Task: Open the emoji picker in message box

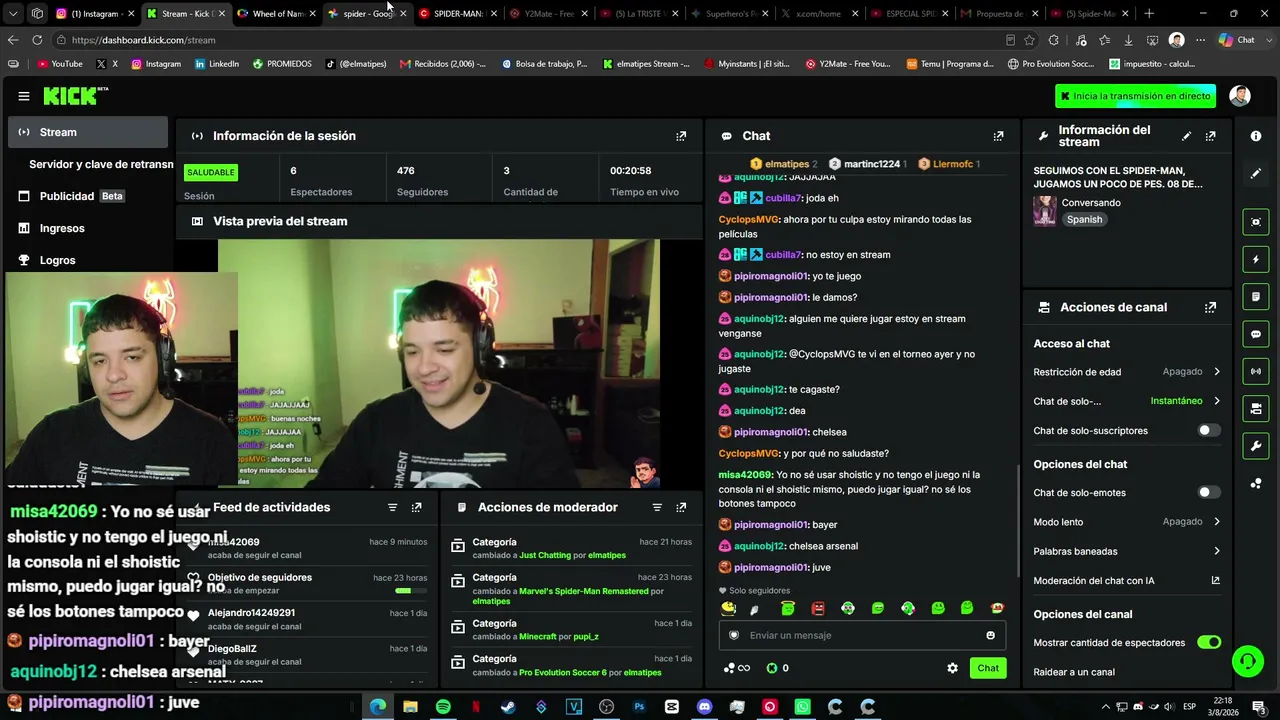Action: [990, 635]
